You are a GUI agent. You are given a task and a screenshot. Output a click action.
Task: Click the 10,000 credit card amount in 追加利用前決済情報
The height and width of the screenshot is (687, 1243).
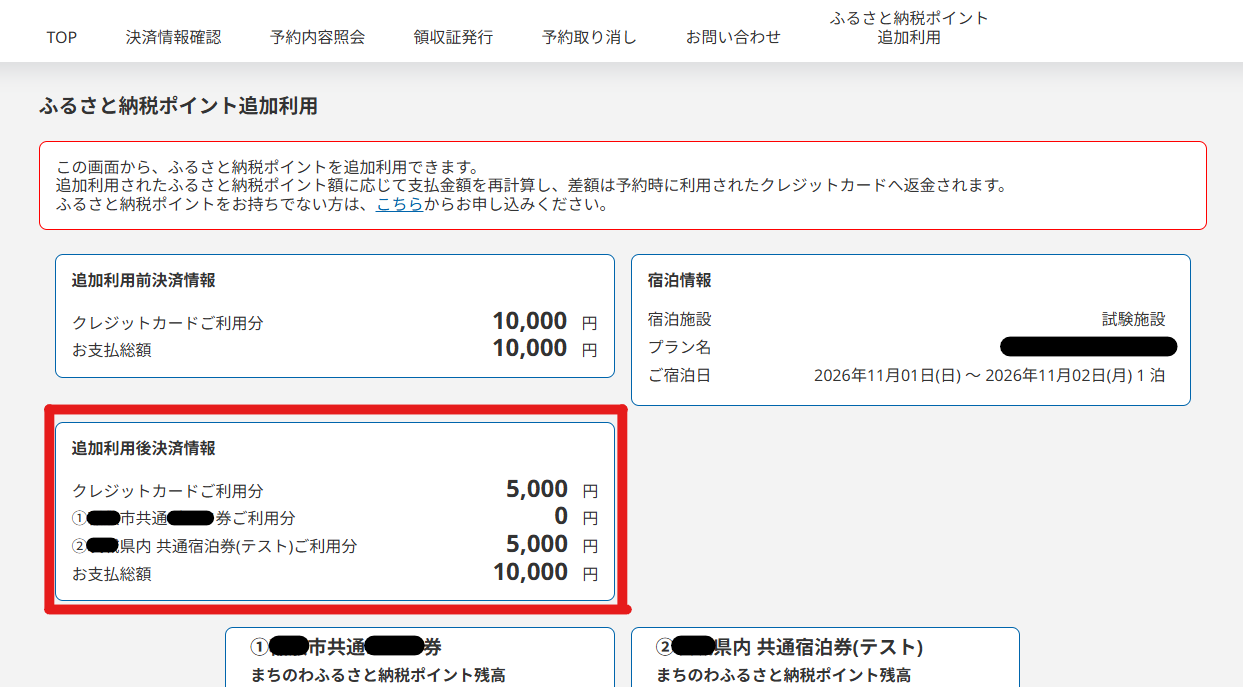pyautogui.click(x=529, y=321)
